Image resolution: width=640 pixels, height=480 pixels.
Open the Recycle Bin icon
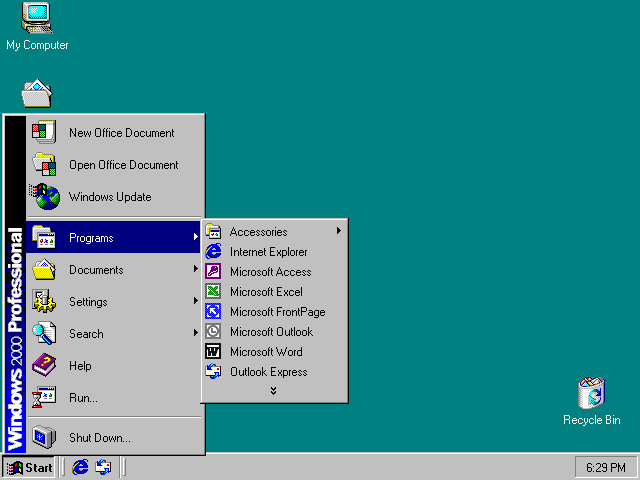coord(591,393)
